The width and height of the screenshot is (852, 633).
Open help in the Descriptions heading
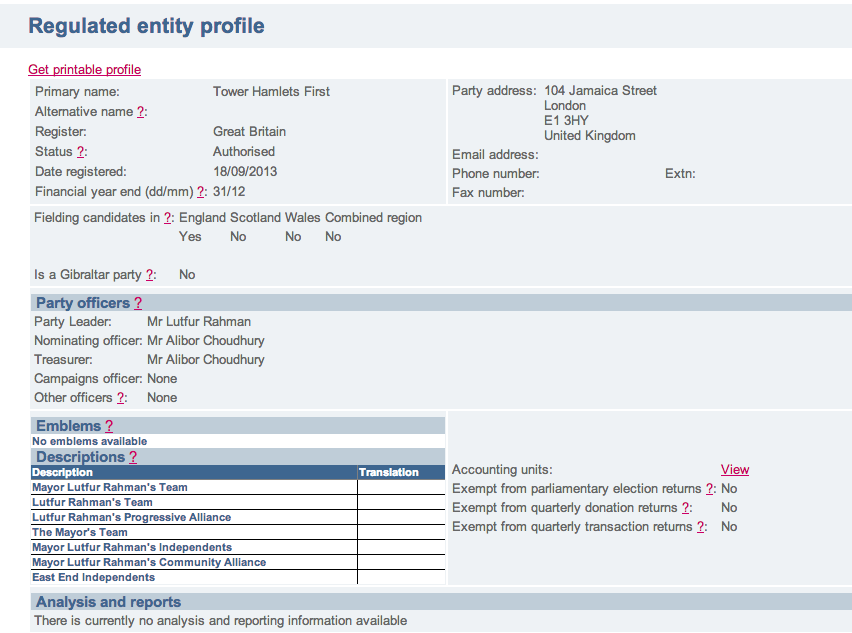pyautogui.click(x=133, y=457)
